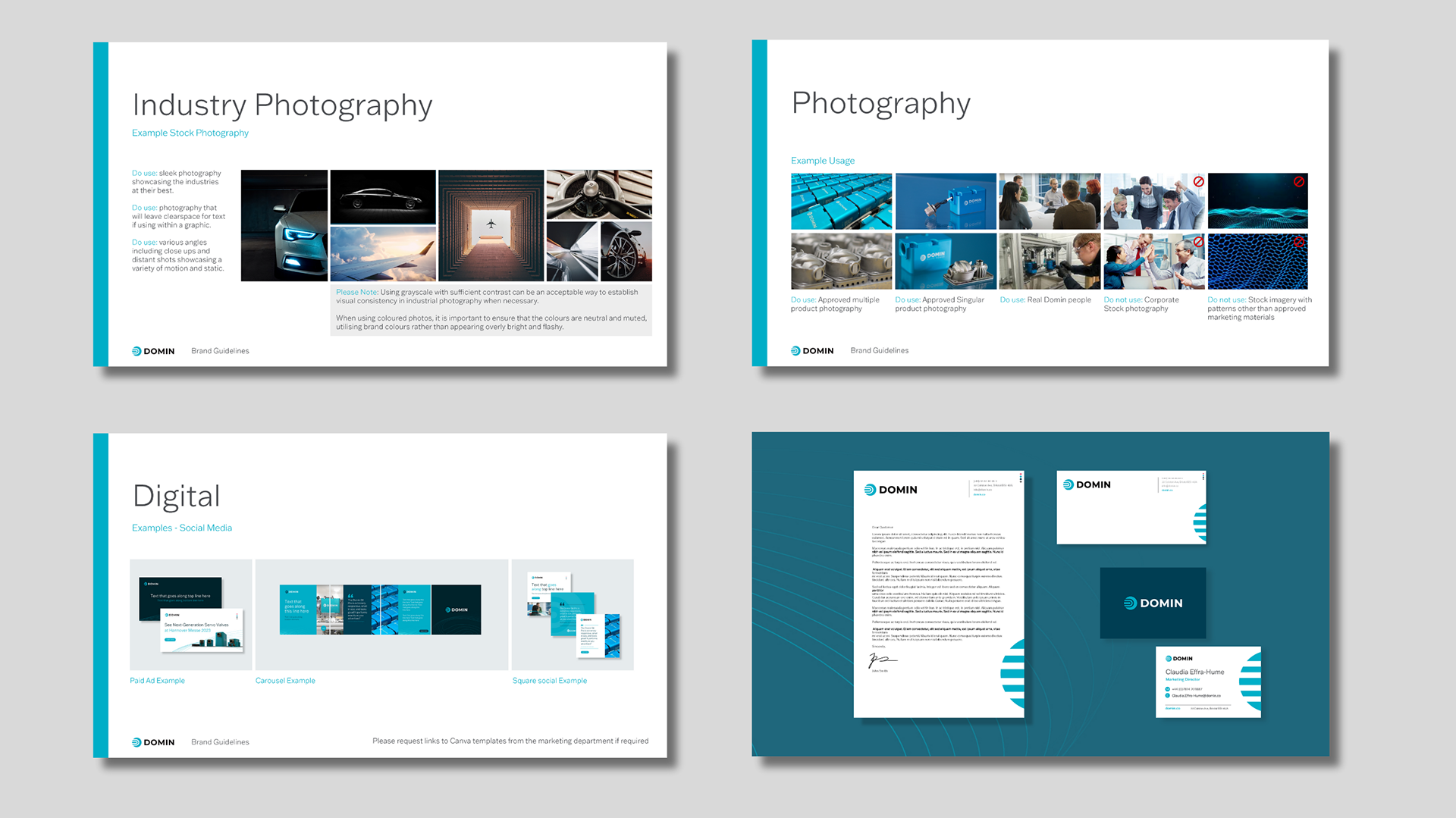This screenshot has height=818, width=1456.
Task: Click the 'Example Stock Photography' subtitle
Action: coord(190,133)
